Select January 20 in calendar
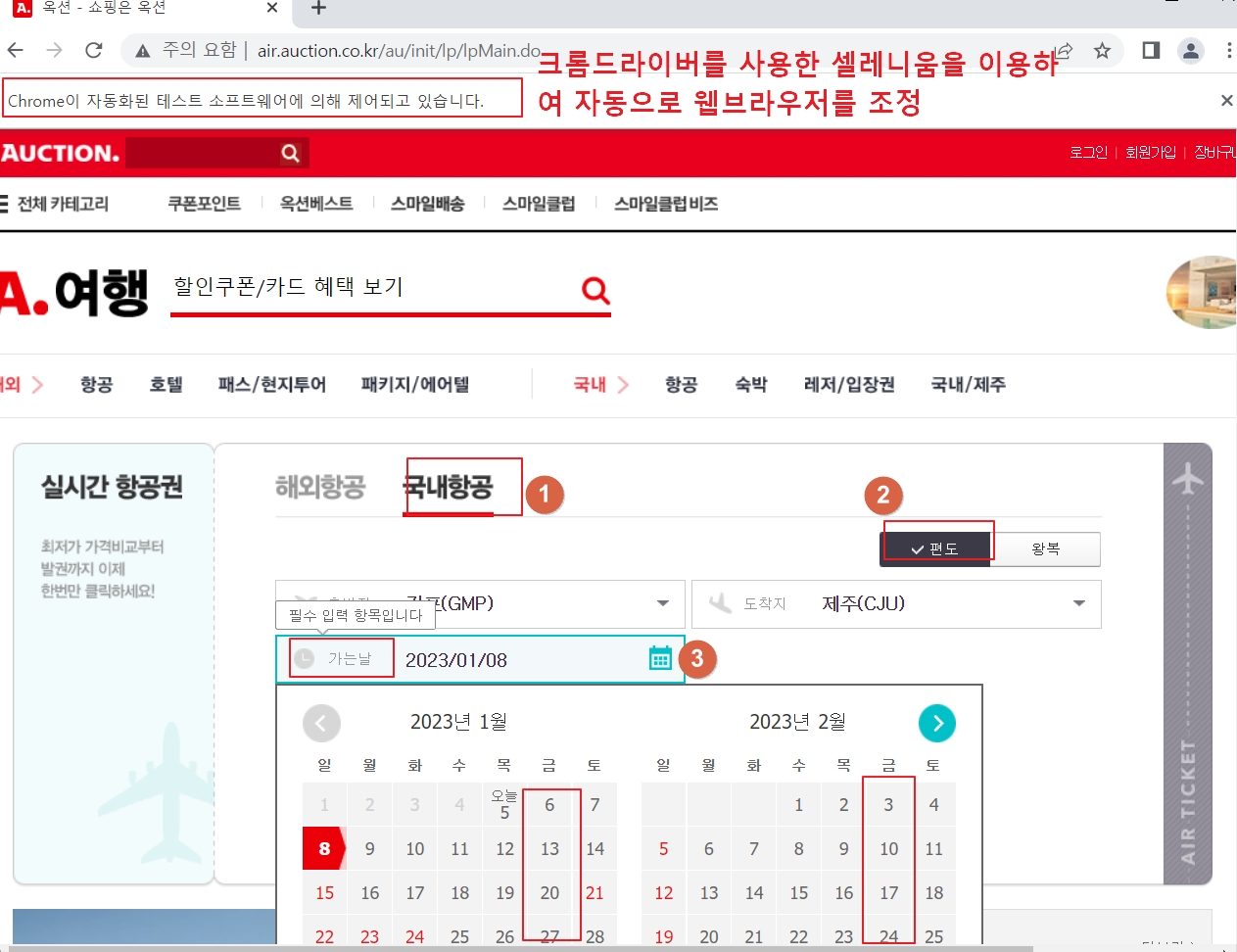Screen dimensions: 1237x952 point(549,893)
